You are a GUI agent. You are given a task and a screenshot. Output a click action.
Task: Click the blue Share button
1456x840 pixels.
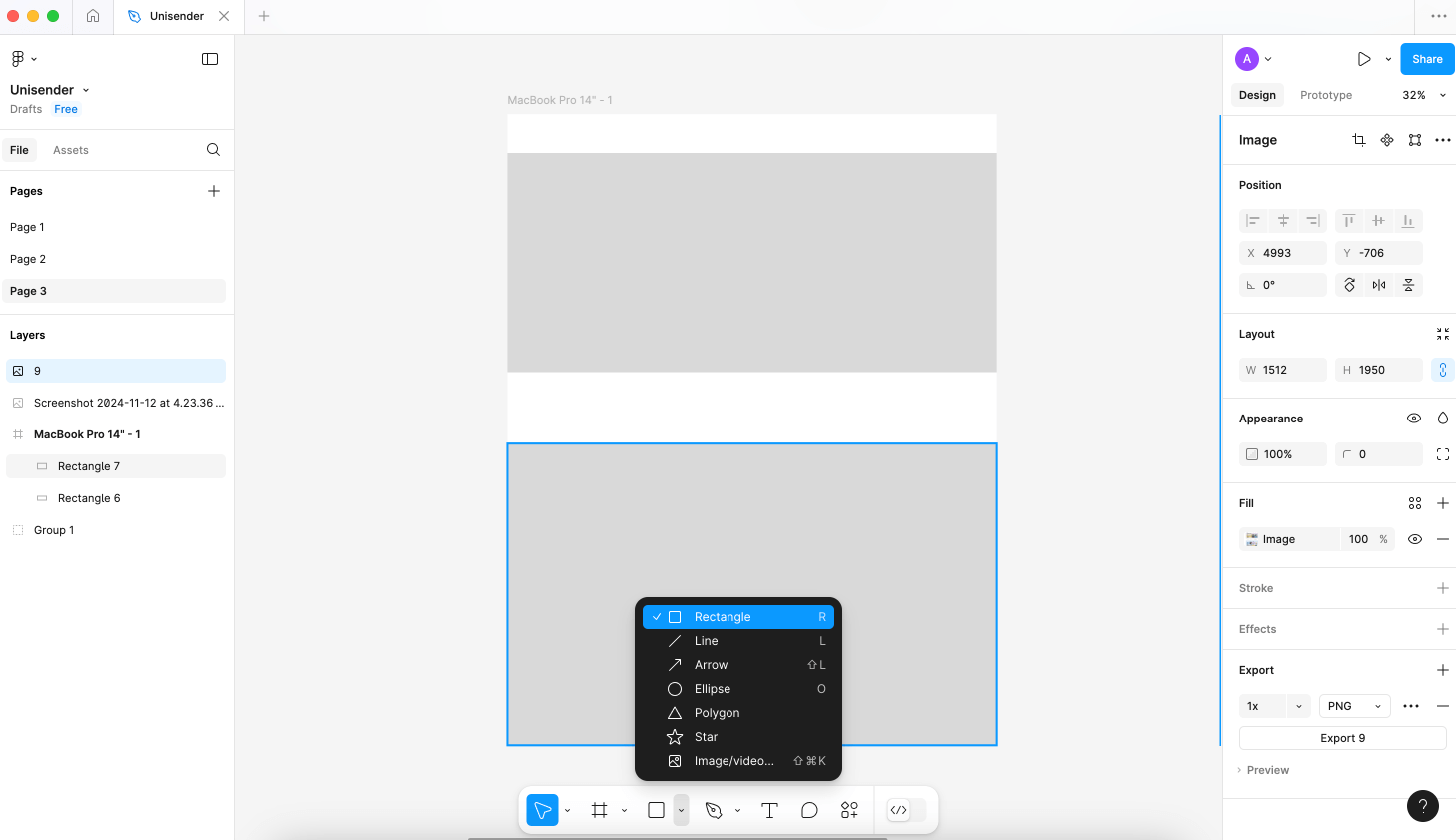(x=1427, y=59)
